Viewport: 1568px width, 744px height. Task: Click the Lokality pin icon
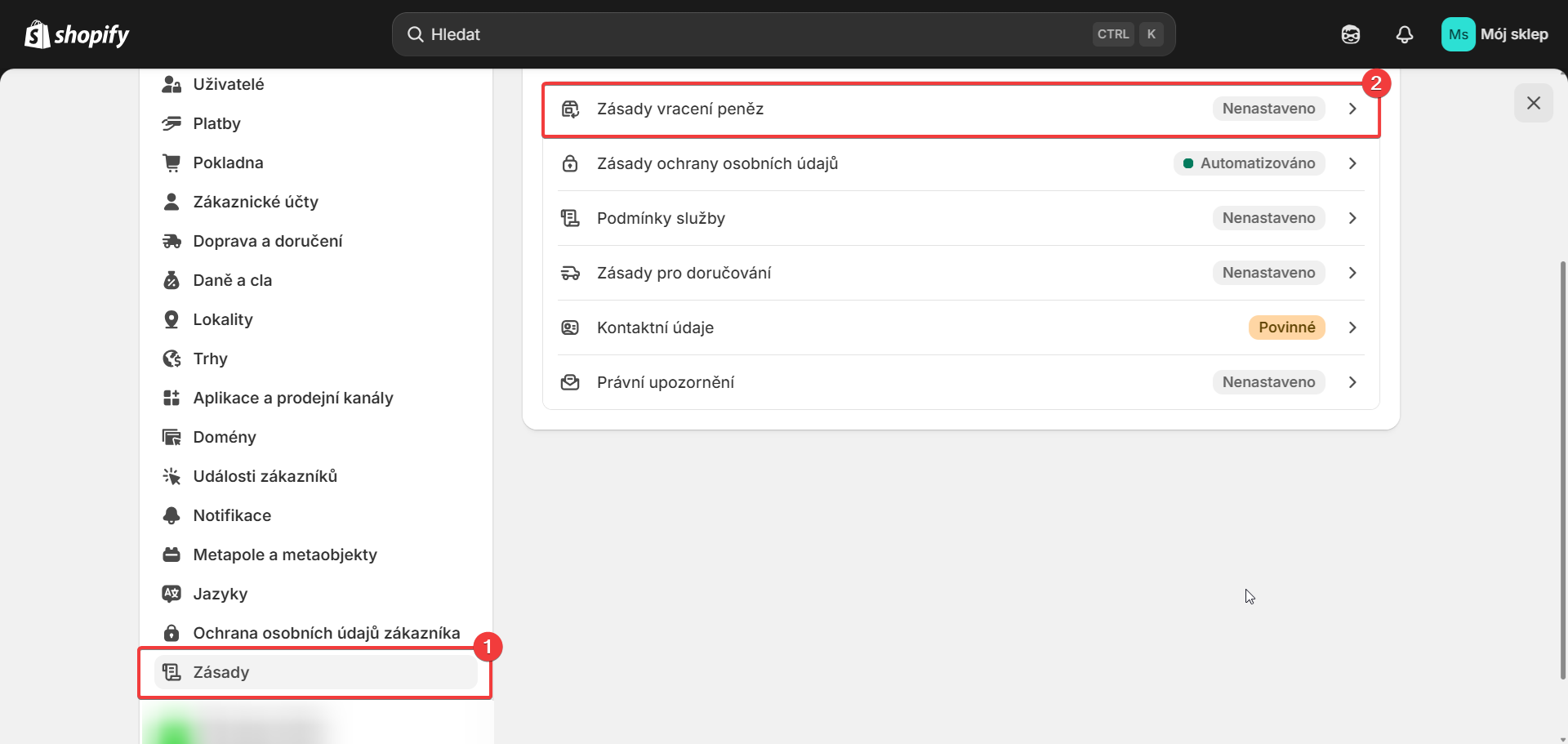click(171, 319)
